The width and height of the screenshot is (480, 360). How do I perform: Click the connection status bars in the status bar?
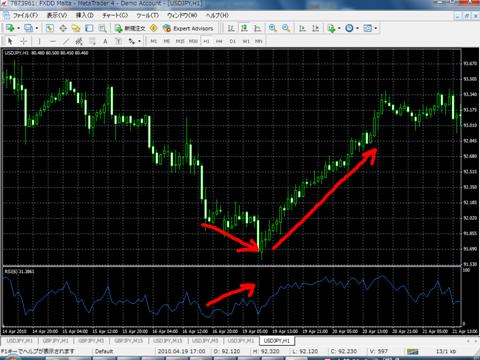coord(412,351)
